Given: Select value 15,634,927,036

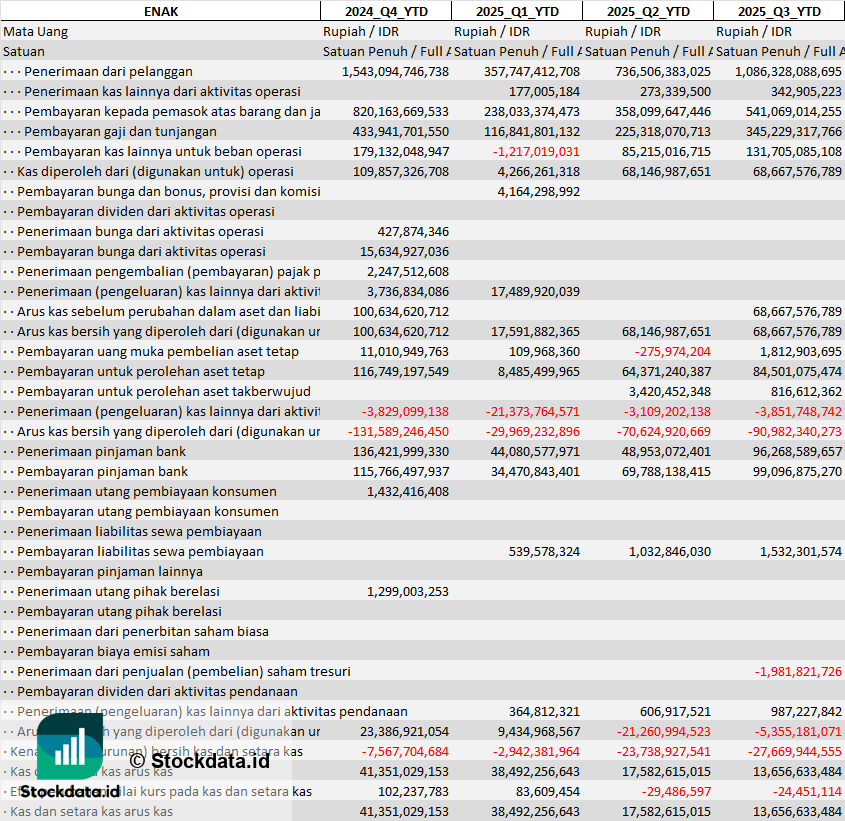Looking at the screenshot, I should [x=405, y=251].
